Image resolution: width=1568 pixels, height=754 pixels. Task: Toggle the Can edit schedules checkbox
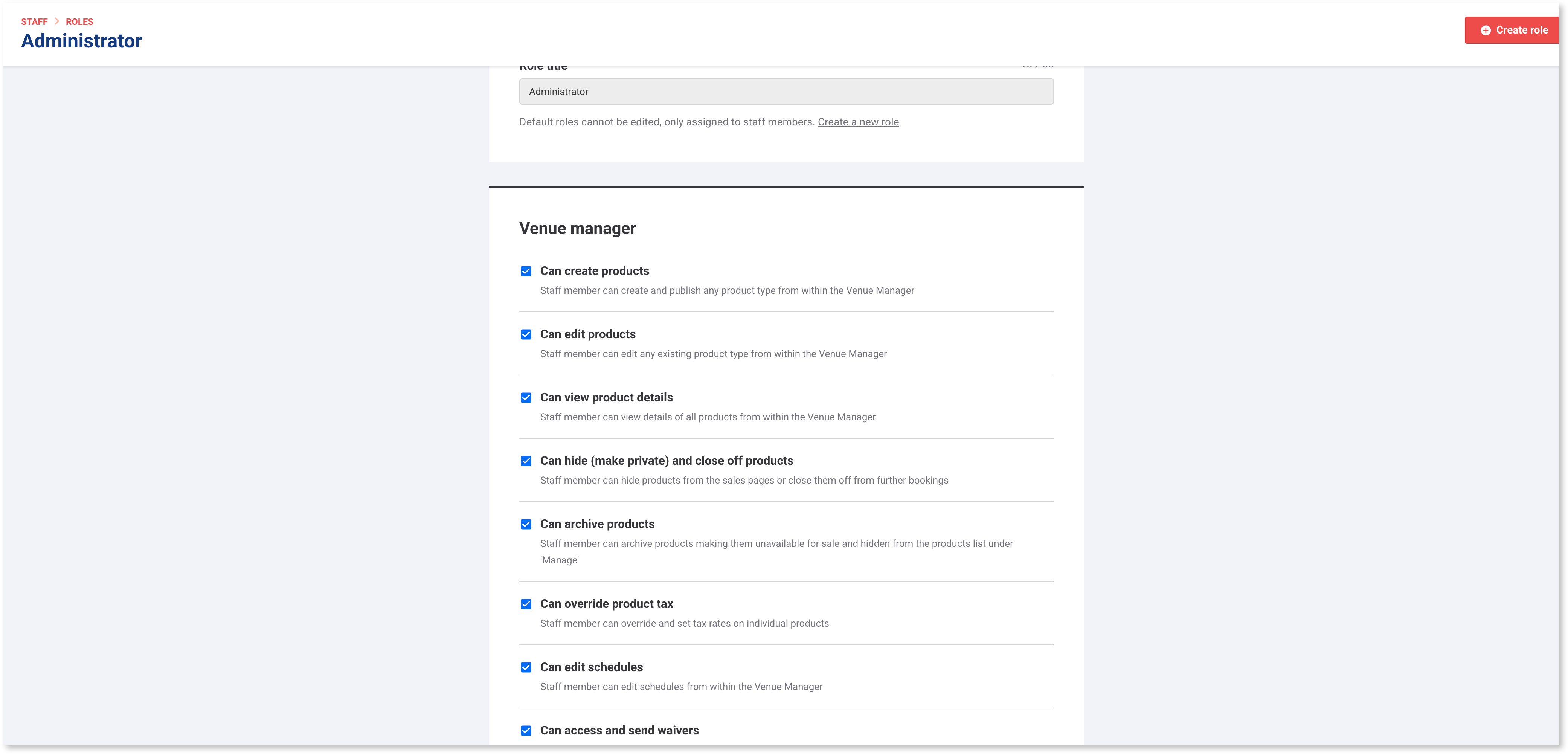[526, 668]
